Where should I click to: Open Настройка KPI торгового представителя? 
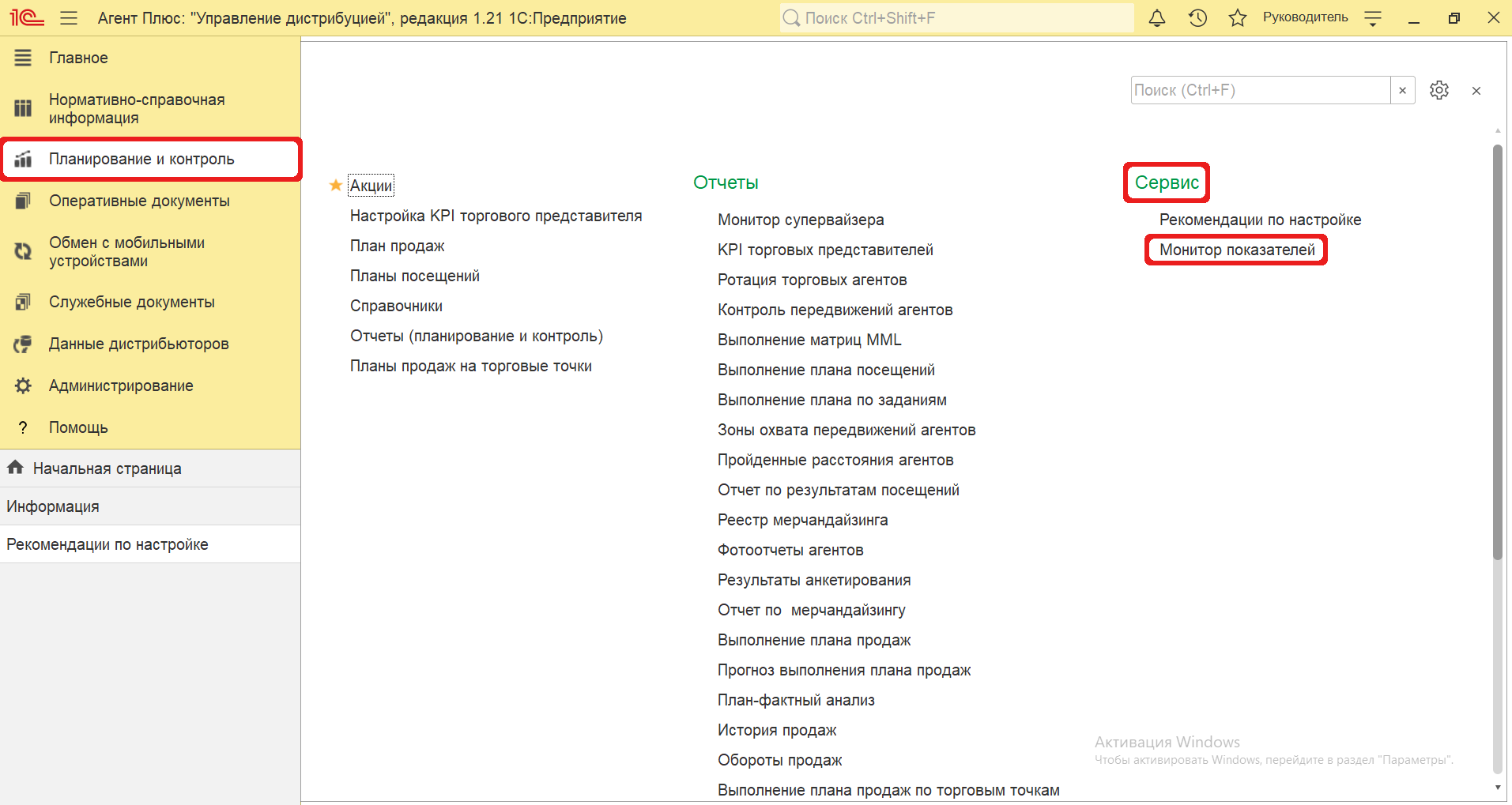pos(496,216)
